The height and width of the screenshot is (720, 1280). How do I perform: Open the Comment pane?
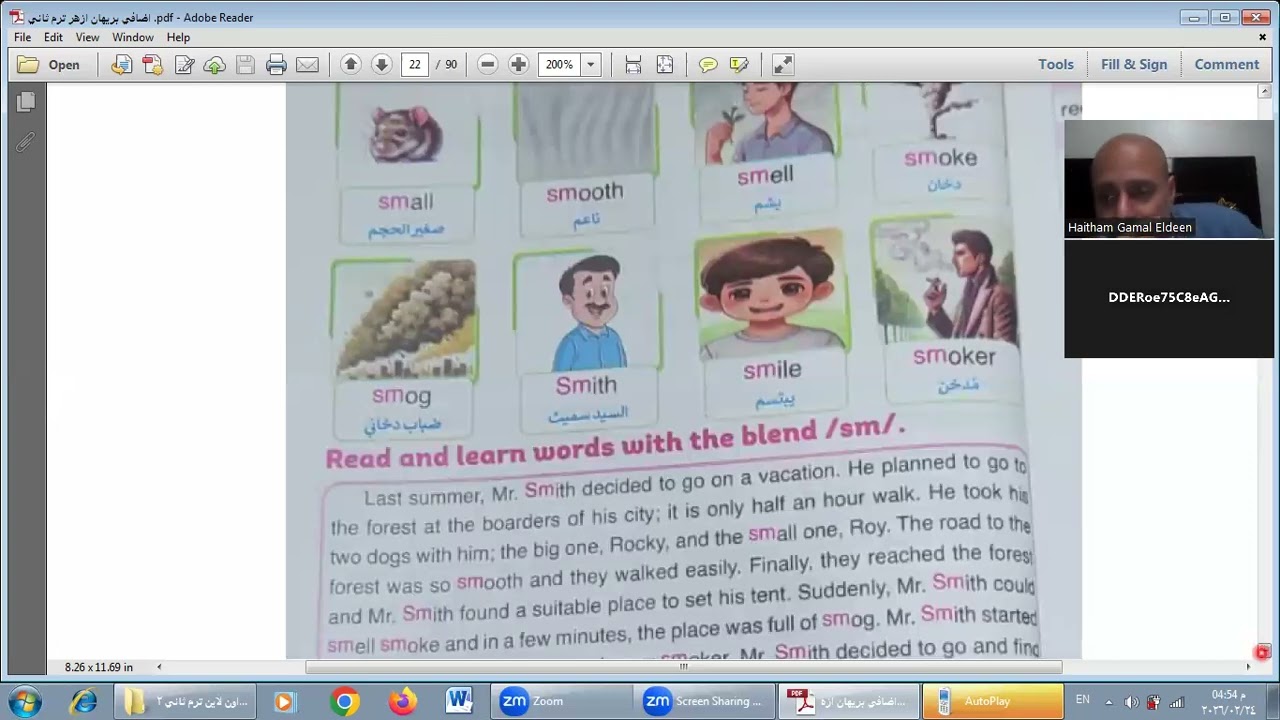(x=1227, y=64)
